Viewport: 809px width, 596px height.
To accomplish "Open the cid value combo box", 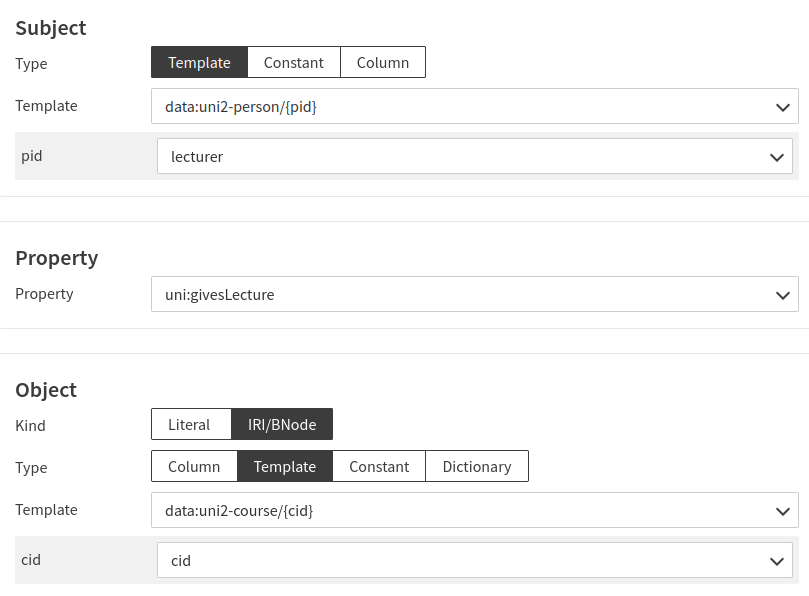I will pyautogui.click(x=460, y=560).
